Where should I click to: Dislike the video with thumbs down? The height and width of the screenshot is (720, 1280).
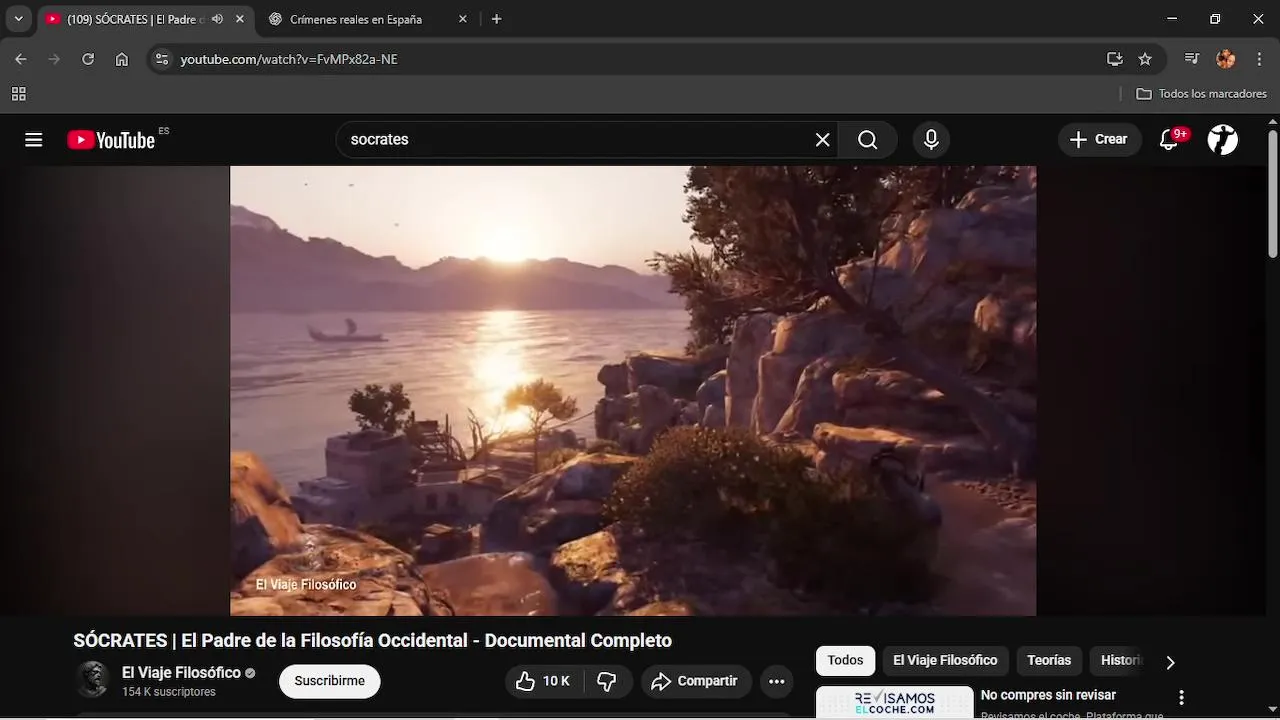click(607, 681)
